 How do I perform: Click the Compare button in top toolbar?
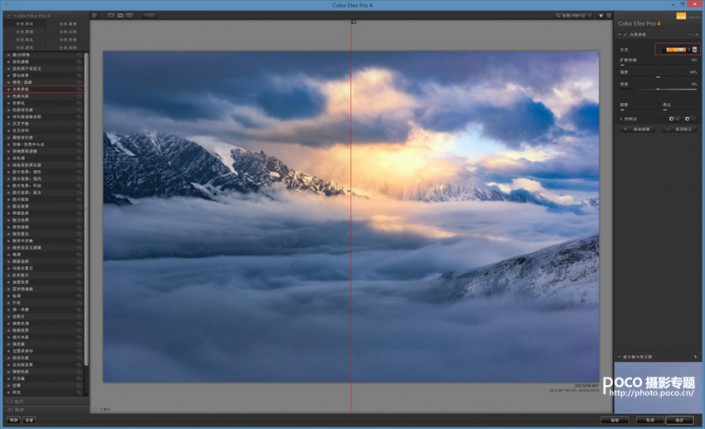tap(149, 16)
